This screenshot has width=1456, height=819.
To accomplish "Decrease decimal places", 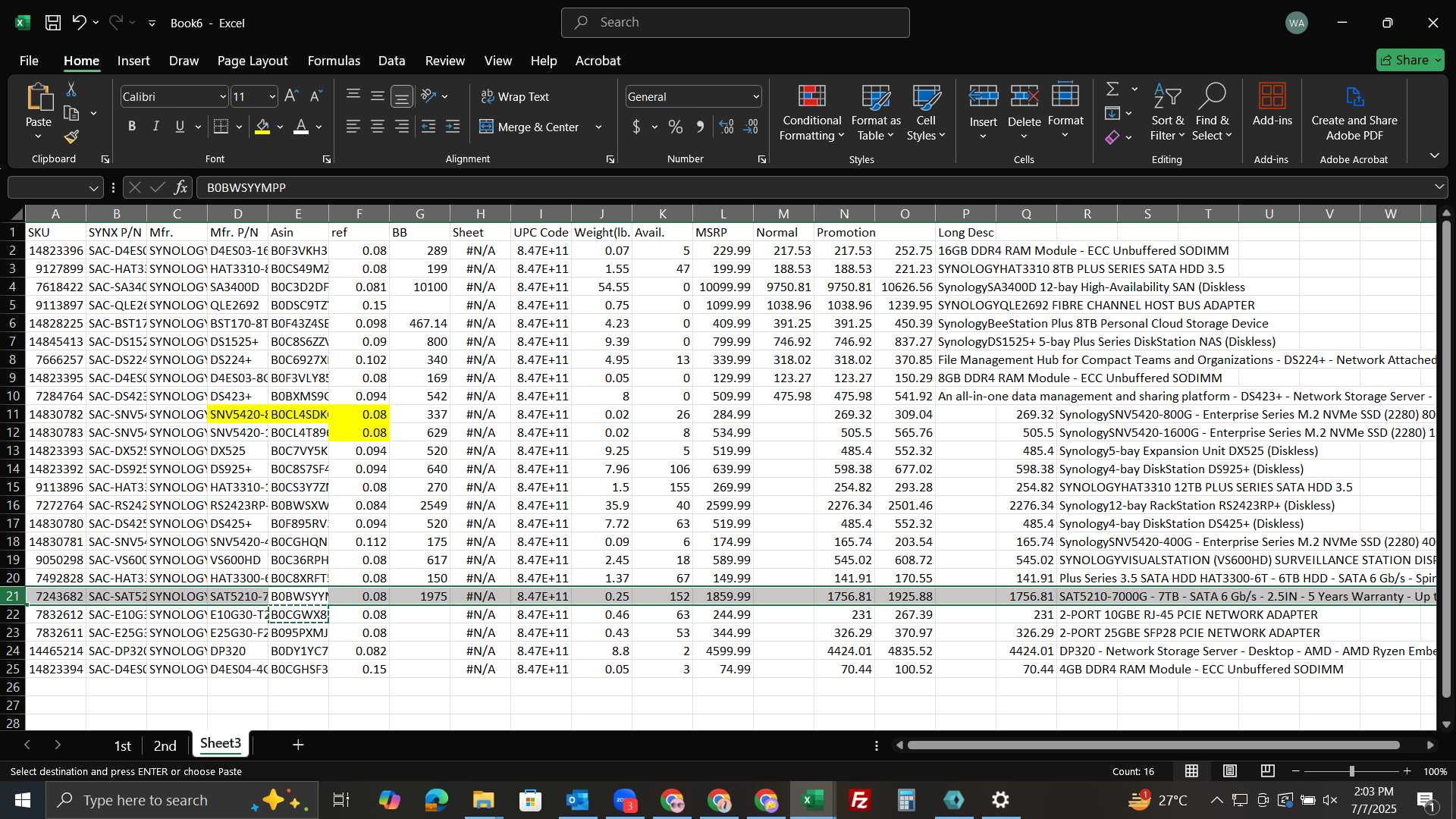I will (x=752, y=127).
